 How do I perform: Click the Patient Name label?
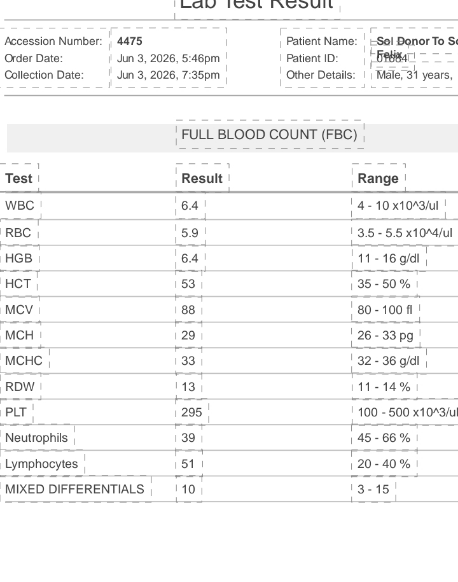[x=322, y=41]
